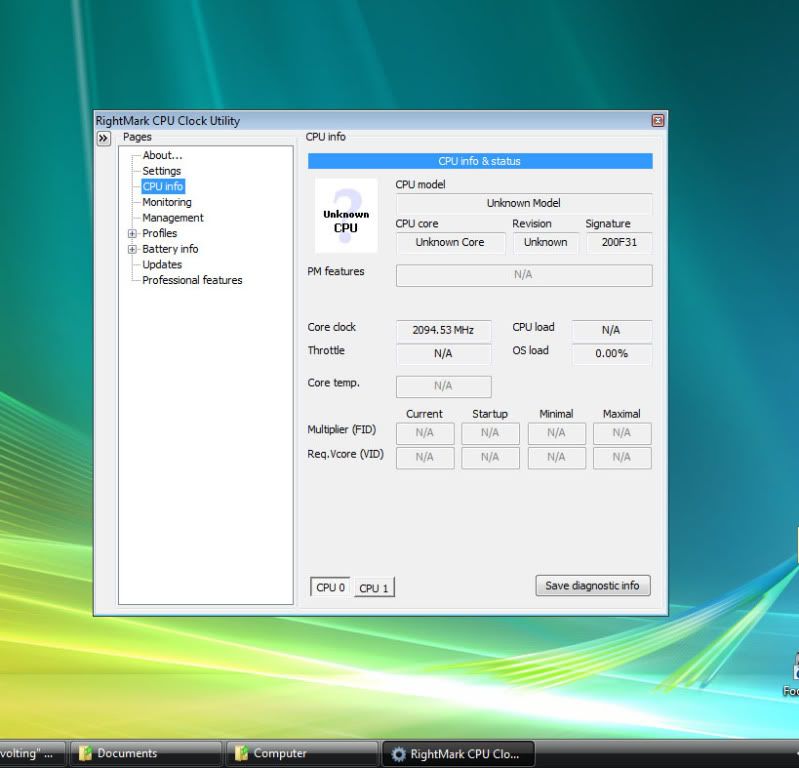
Task: Select the Battery info tree item
Action: tap(170, 249)
